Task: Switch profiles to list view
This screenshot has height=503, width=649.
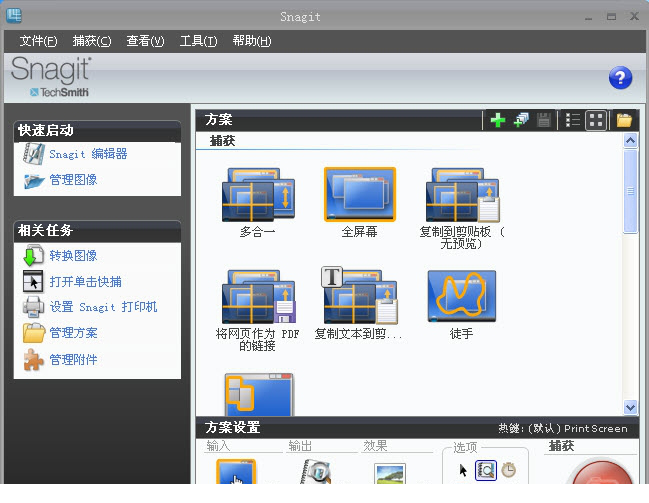Action: pyautogui.click(x=572, y=120)
